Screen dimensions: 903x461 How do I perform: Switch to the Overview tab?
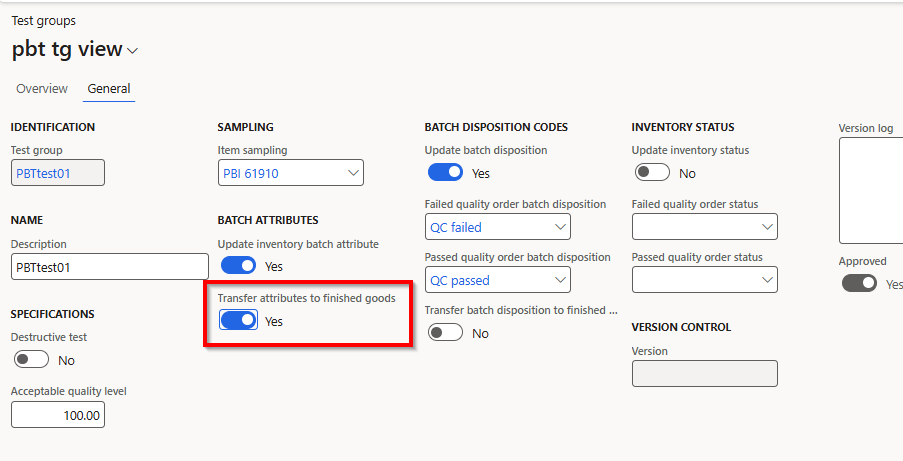(42, 89)
